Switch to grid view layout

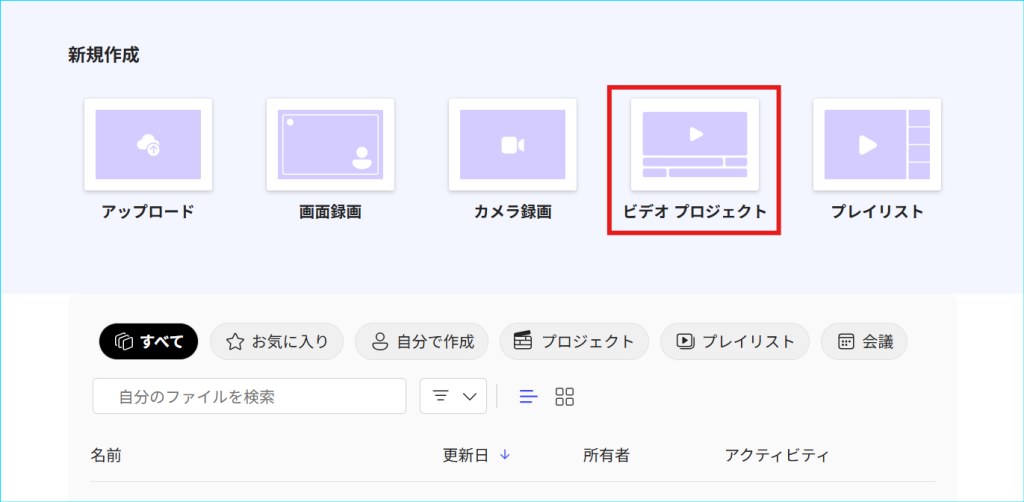click(x=565, y=397)
